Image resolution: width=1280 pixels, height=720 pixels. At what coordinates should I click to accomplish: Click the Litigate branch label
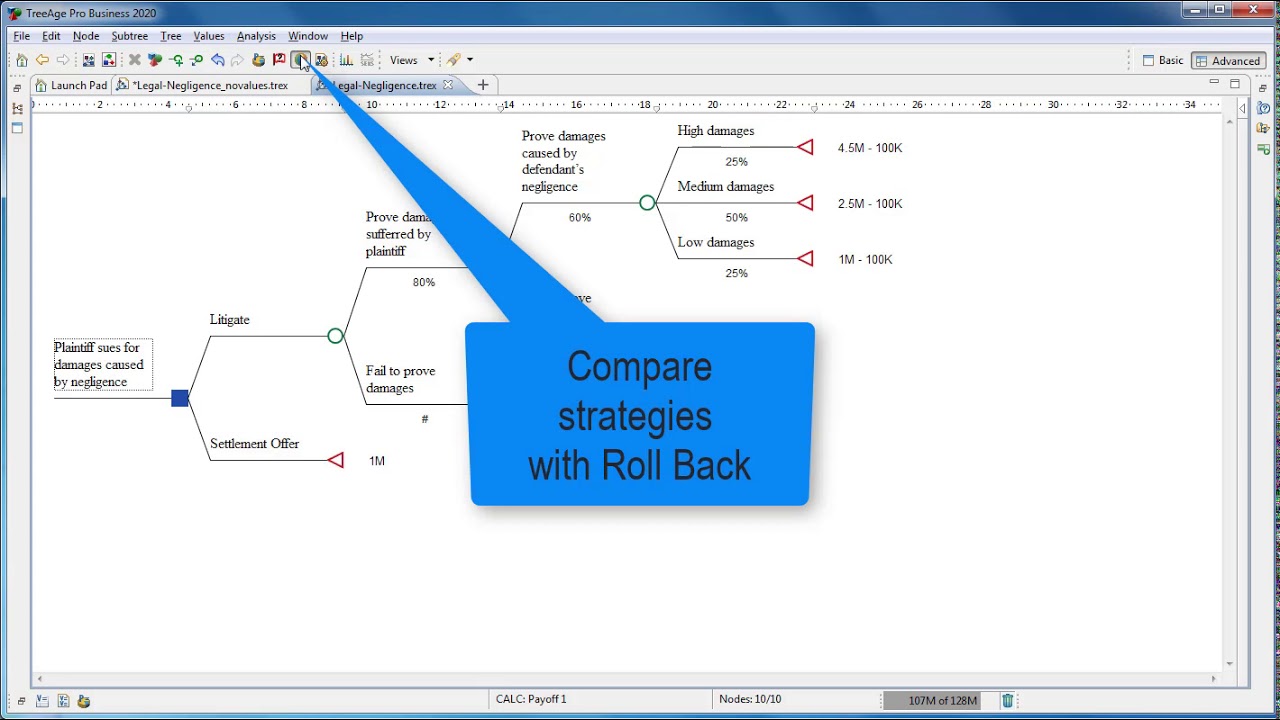(x=230, y=320)
